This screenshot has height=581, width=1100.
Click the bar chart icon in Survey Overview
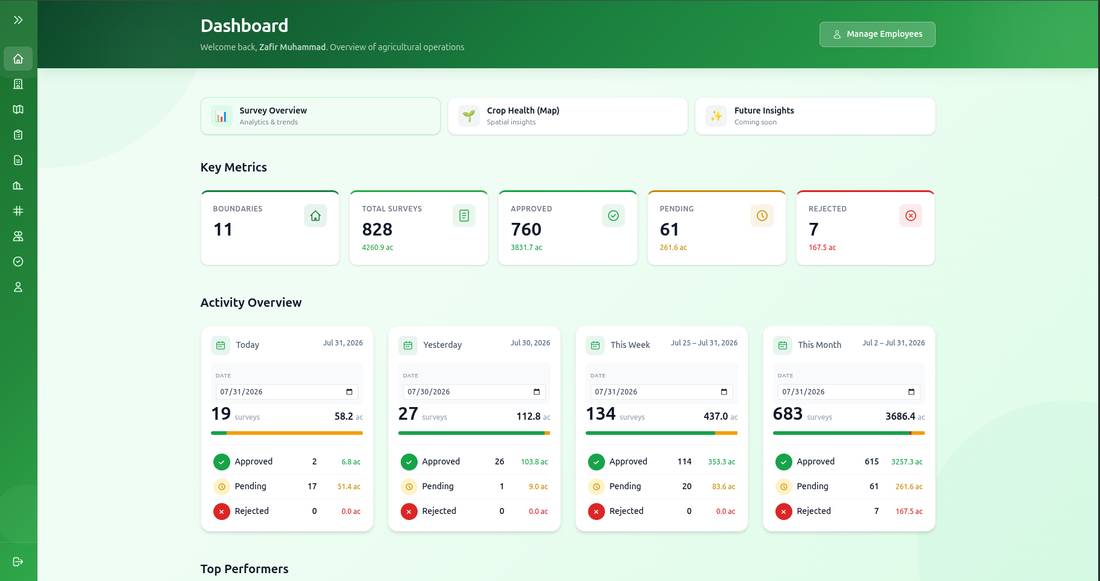222,116
